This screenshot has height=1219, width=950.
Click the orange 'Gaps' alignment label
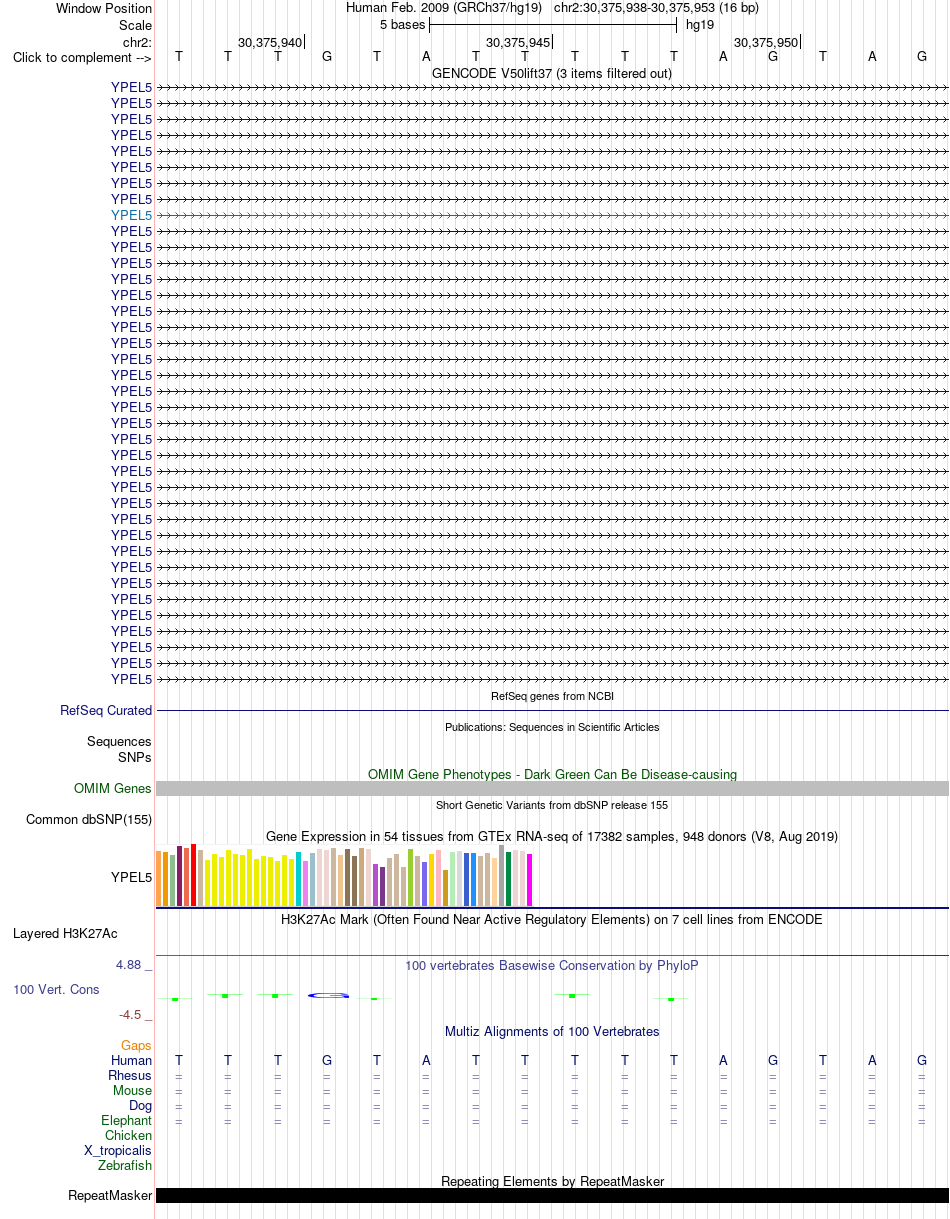tap(137, 1046)
